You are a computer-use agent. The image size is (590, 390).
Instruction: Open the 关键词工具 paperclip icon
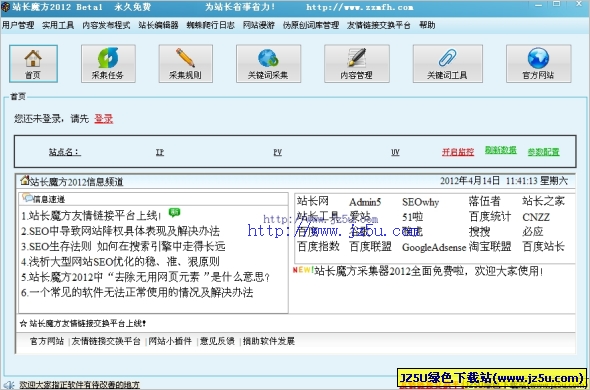447,64
